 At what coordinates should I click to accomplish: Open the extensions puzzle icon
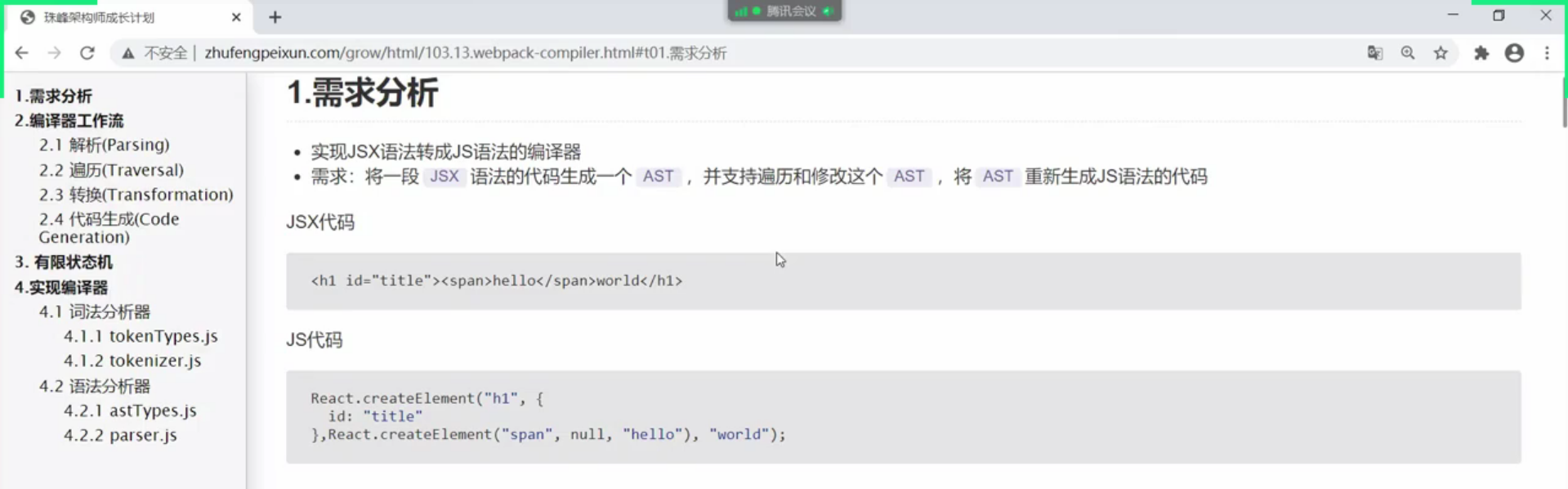click(x=1481, y=53)
